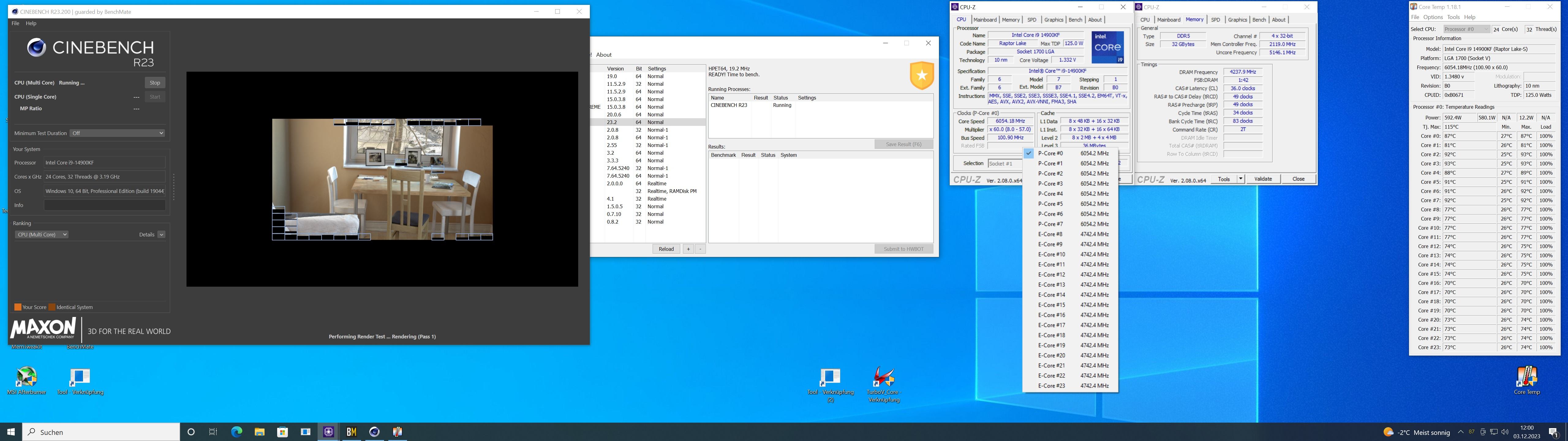The image size is (1568, 441).
Task: Open Cinebench Help menu
Action: click(31, 23)
